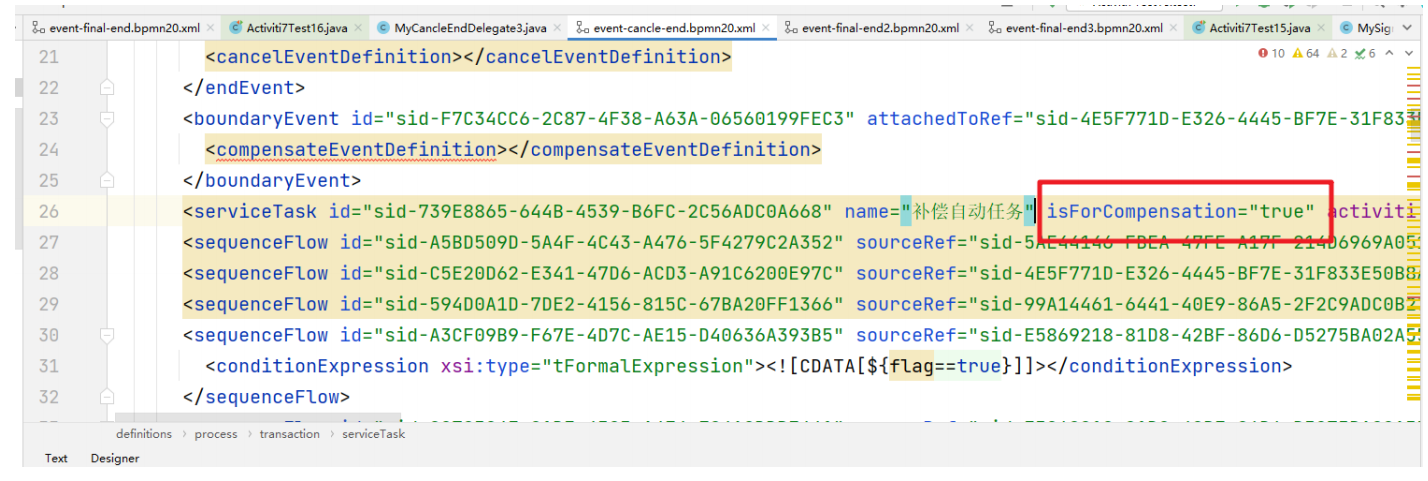Collapse fold marker at line 22
Viewport: 1428px width, 481px height.
coord(107,88)
